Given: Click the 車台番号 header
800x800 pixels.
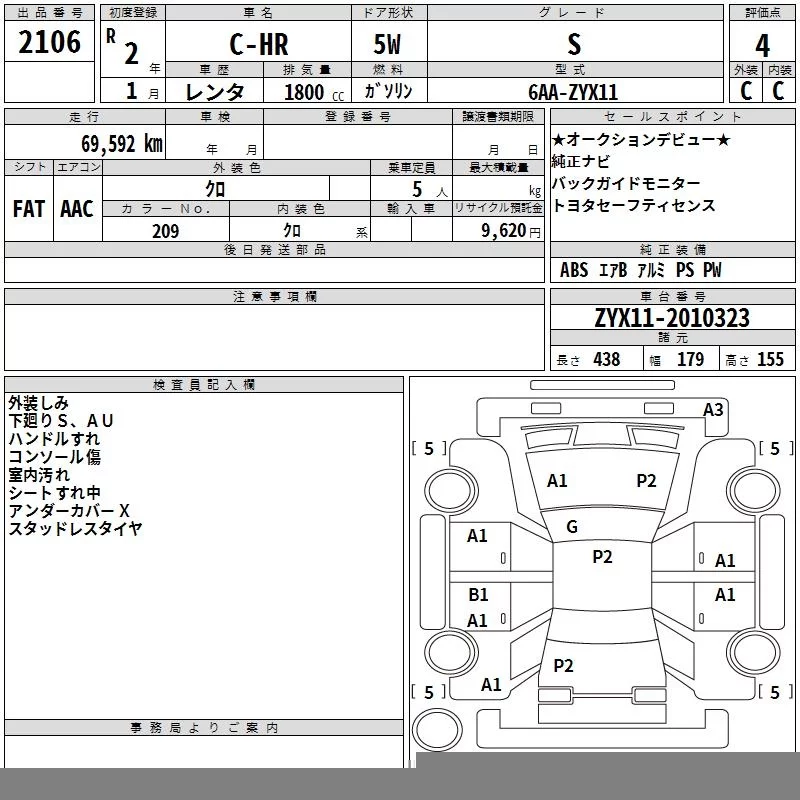Looking at the screenshot, I should (672, 296).
